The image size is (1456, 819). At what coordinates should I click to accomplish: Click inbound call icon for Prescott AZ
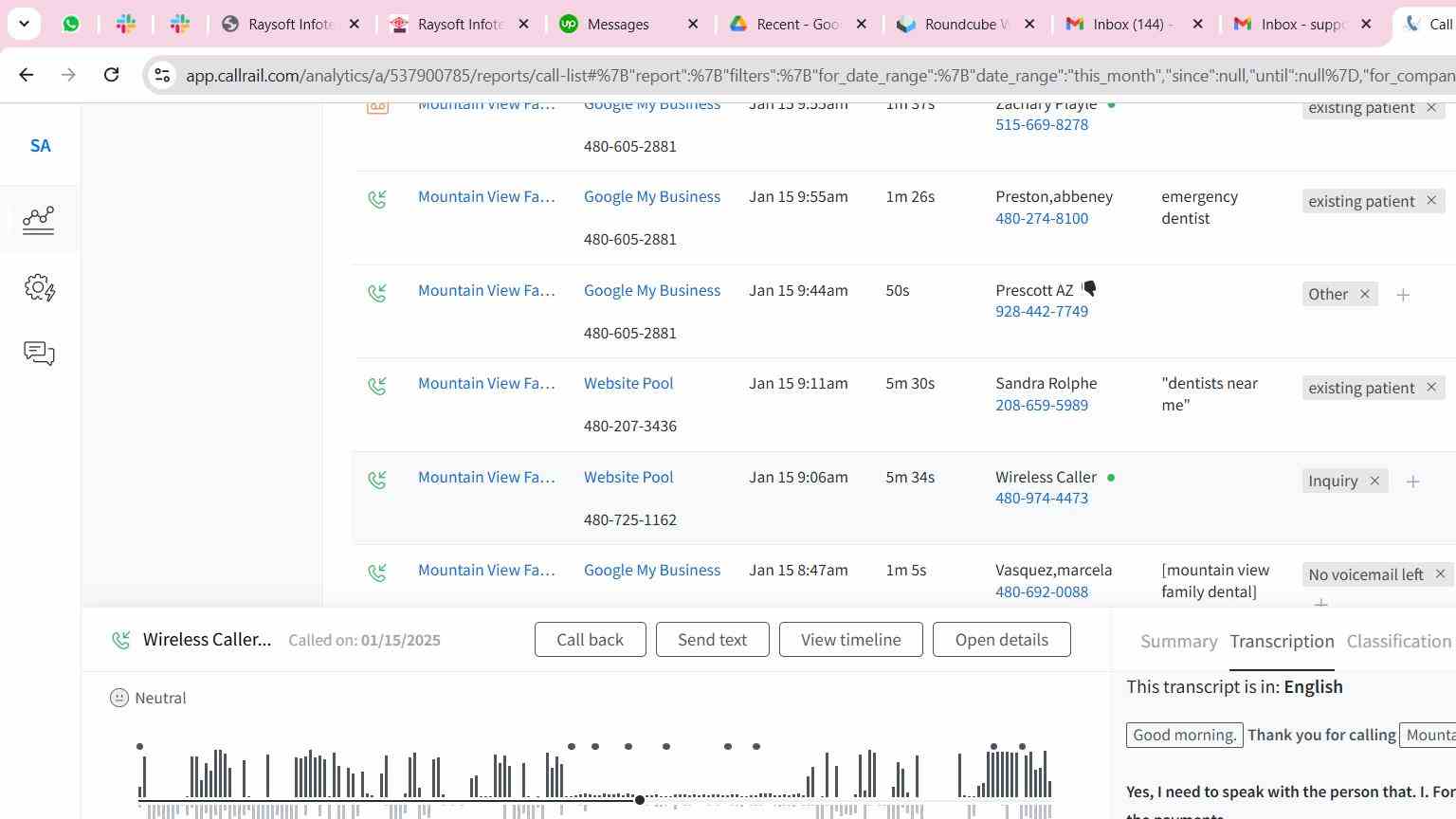point(377,293)
